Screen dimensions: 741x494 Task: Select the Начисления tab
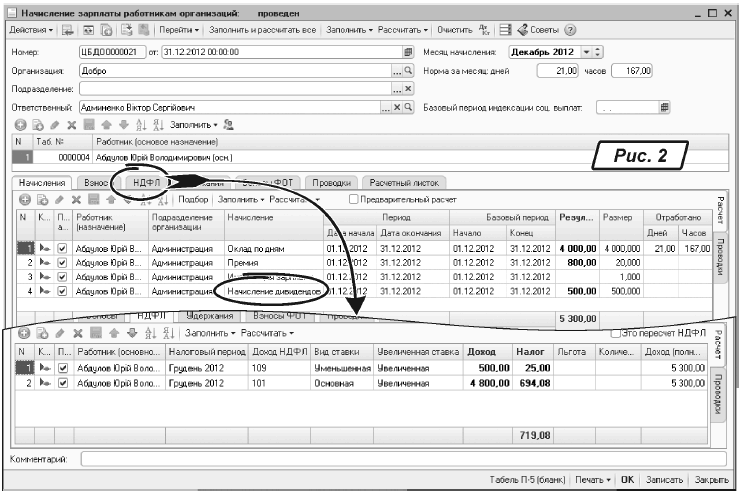[x=41, y=183]
